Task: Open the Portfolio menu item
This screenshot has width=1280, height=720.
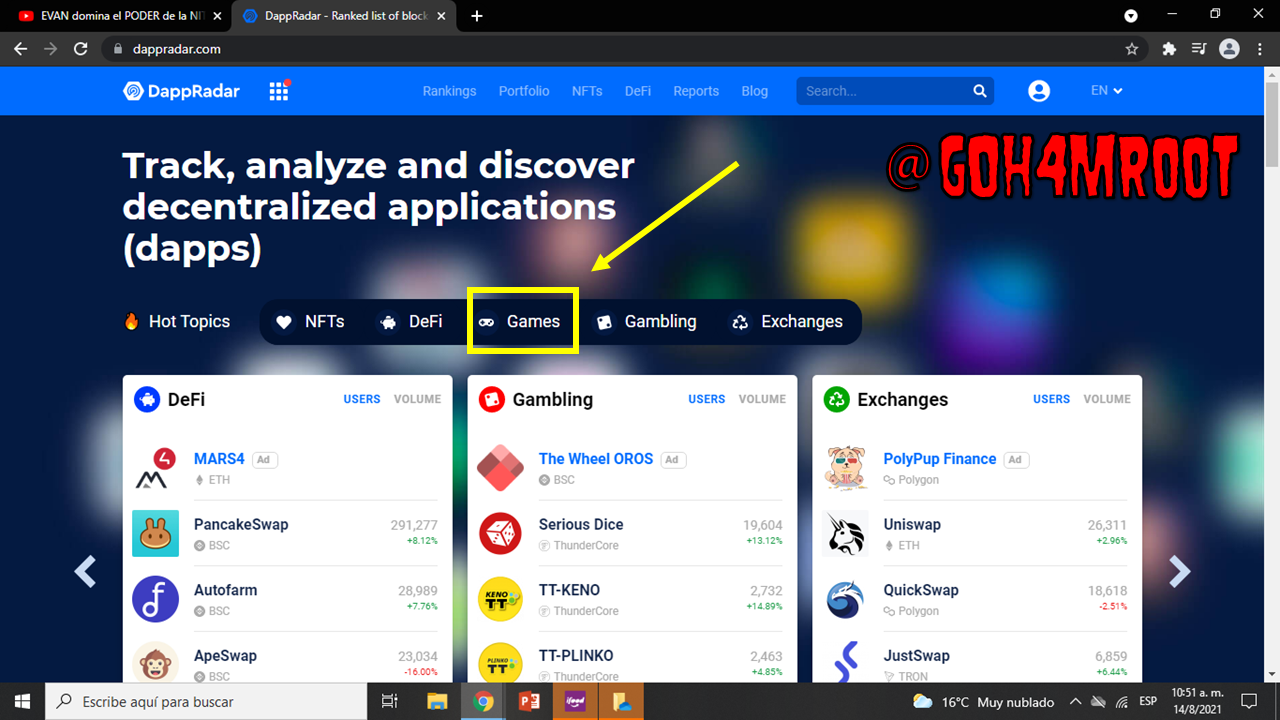Action: point(524,91)
